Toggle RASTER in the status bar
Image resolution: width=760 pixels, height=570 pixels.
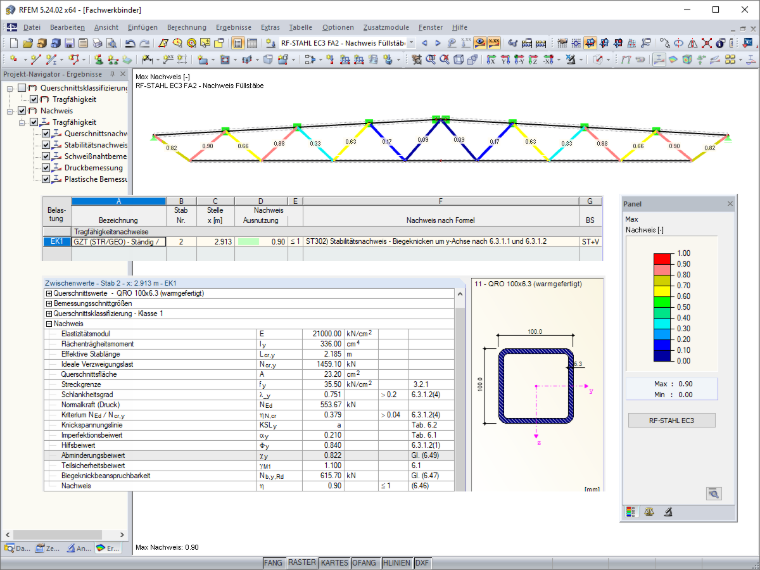tap(302, 563)
